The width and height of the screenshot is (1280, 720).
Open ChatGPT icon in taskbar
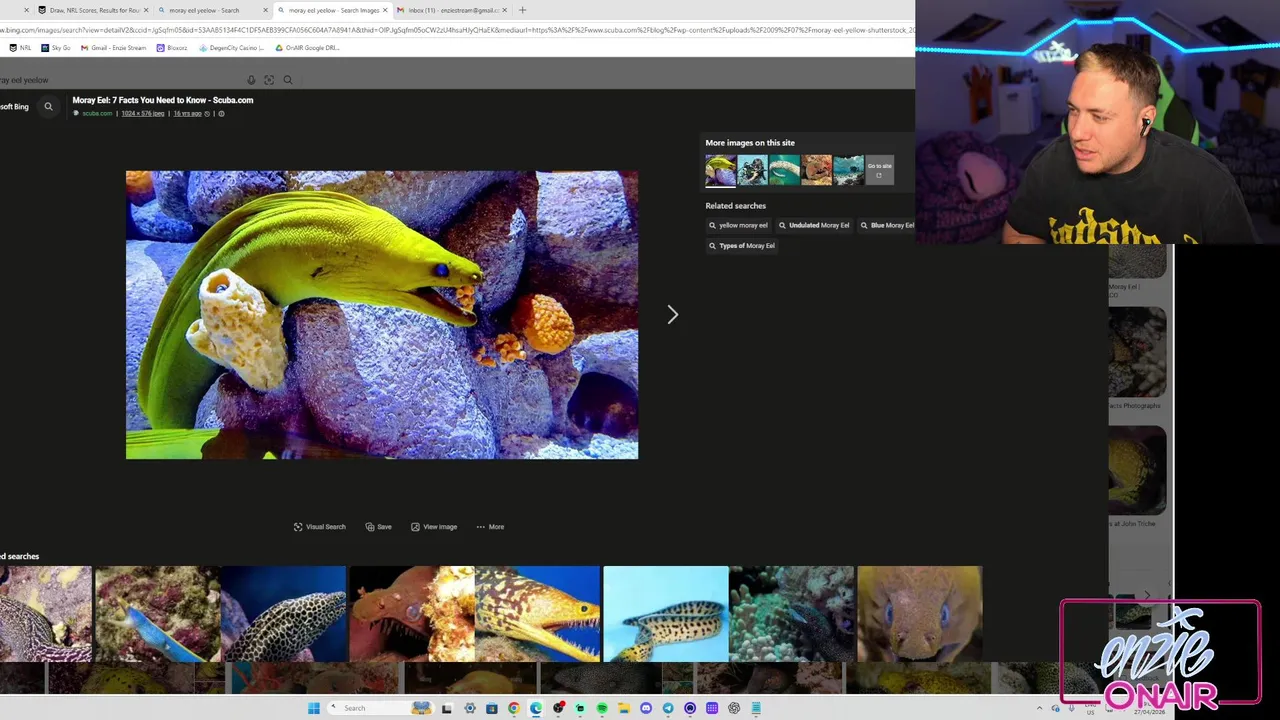(734, 708)
